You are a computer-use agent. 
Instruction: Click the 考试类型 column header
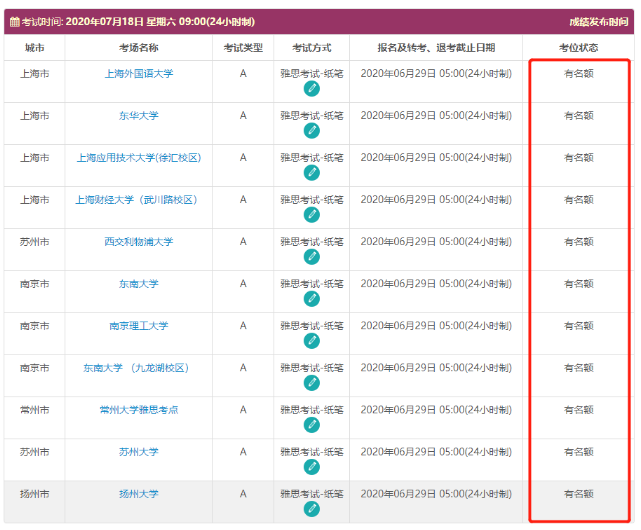243,48
